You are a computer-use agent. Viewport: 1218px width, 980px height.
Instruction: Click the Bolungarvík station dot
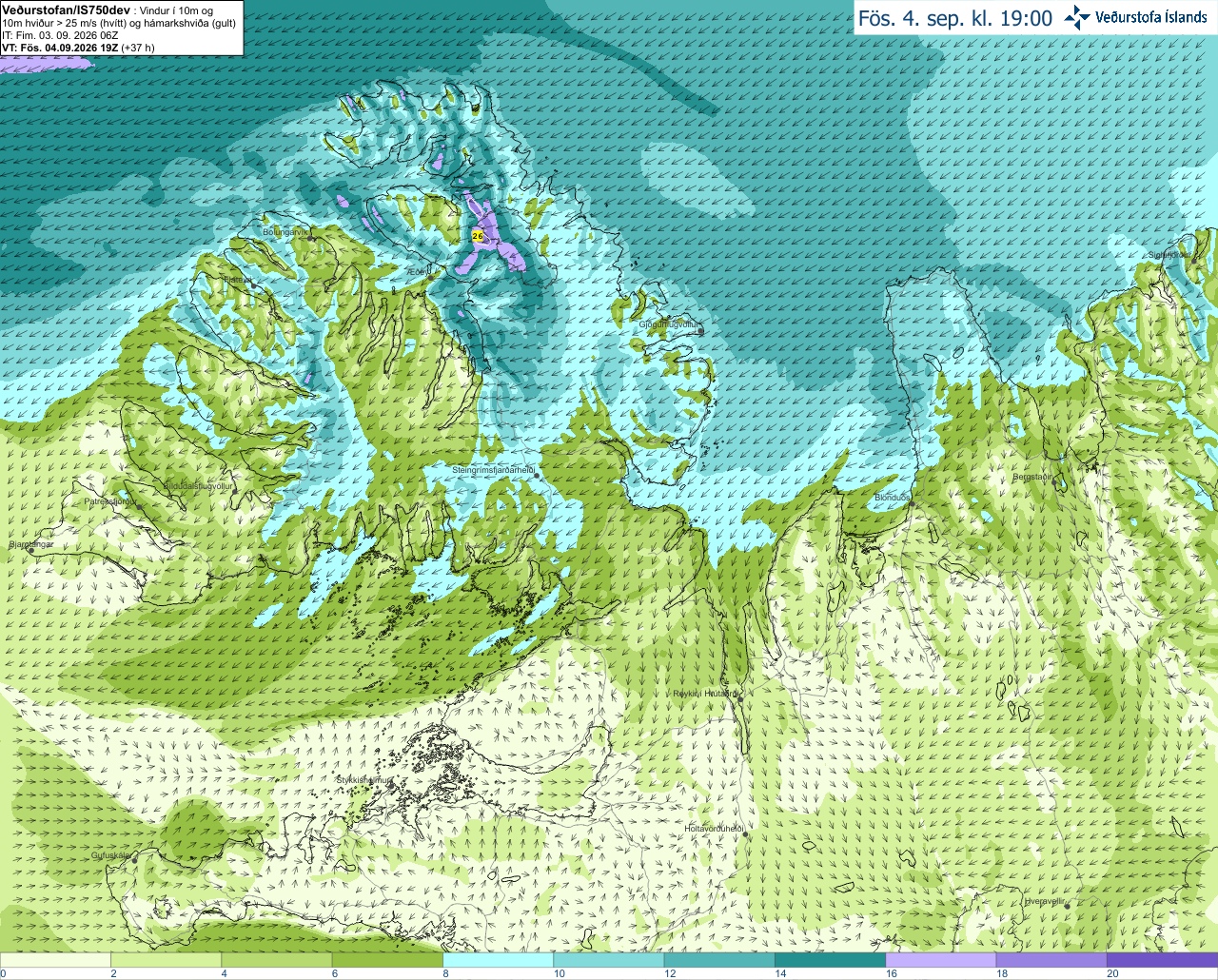[311, 238]
